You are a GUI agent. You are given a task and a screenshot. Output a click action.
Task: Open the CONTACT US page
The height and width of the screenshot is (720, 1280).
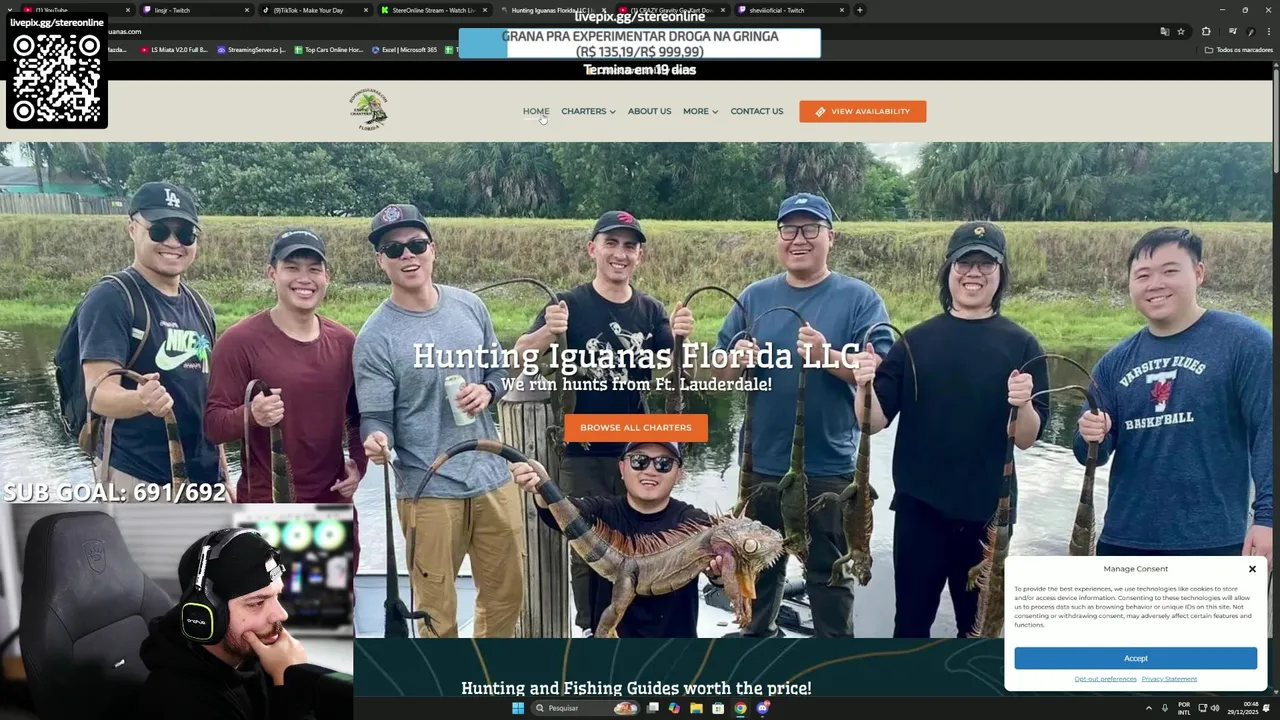click(x=756, y=111)
